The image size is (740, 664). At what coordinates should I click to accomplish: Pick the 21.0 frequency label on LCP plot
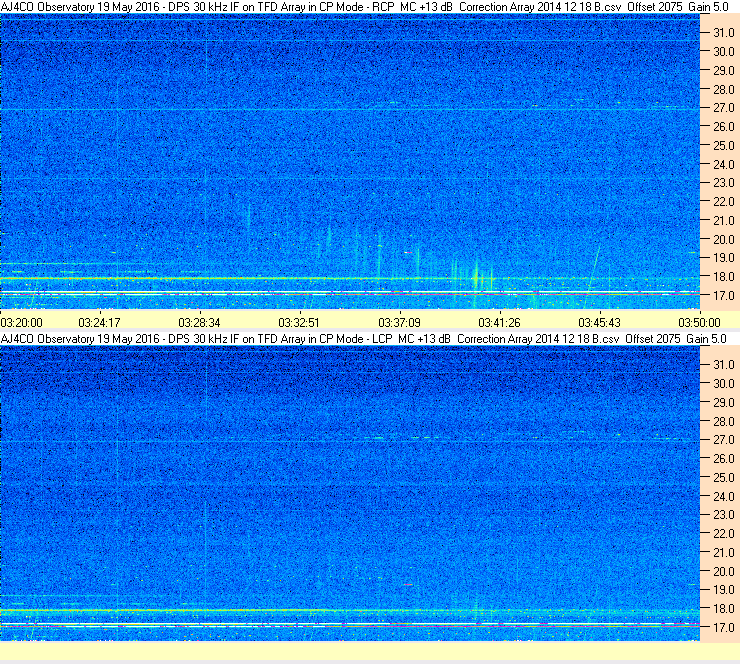click(723, 553)
